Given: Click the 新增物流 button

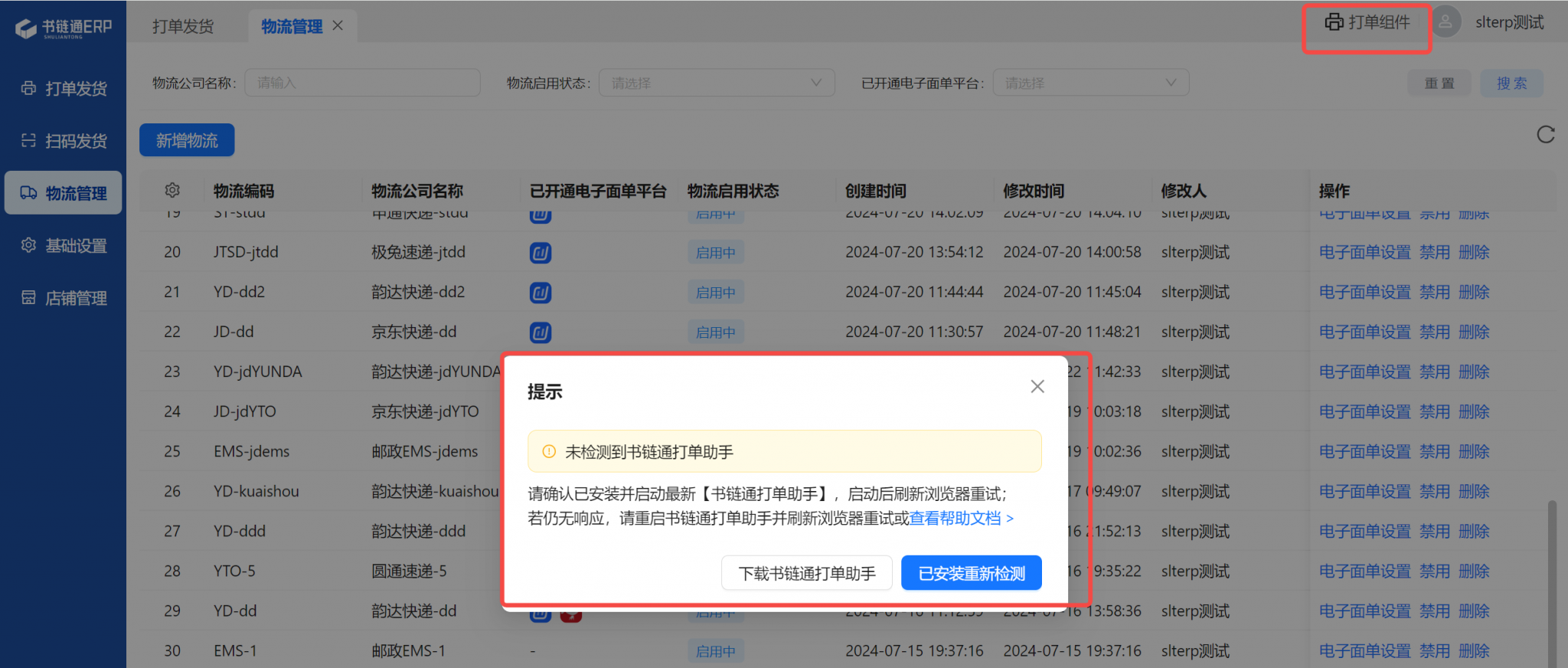Looking at the screenshot, I should point(187,140).
